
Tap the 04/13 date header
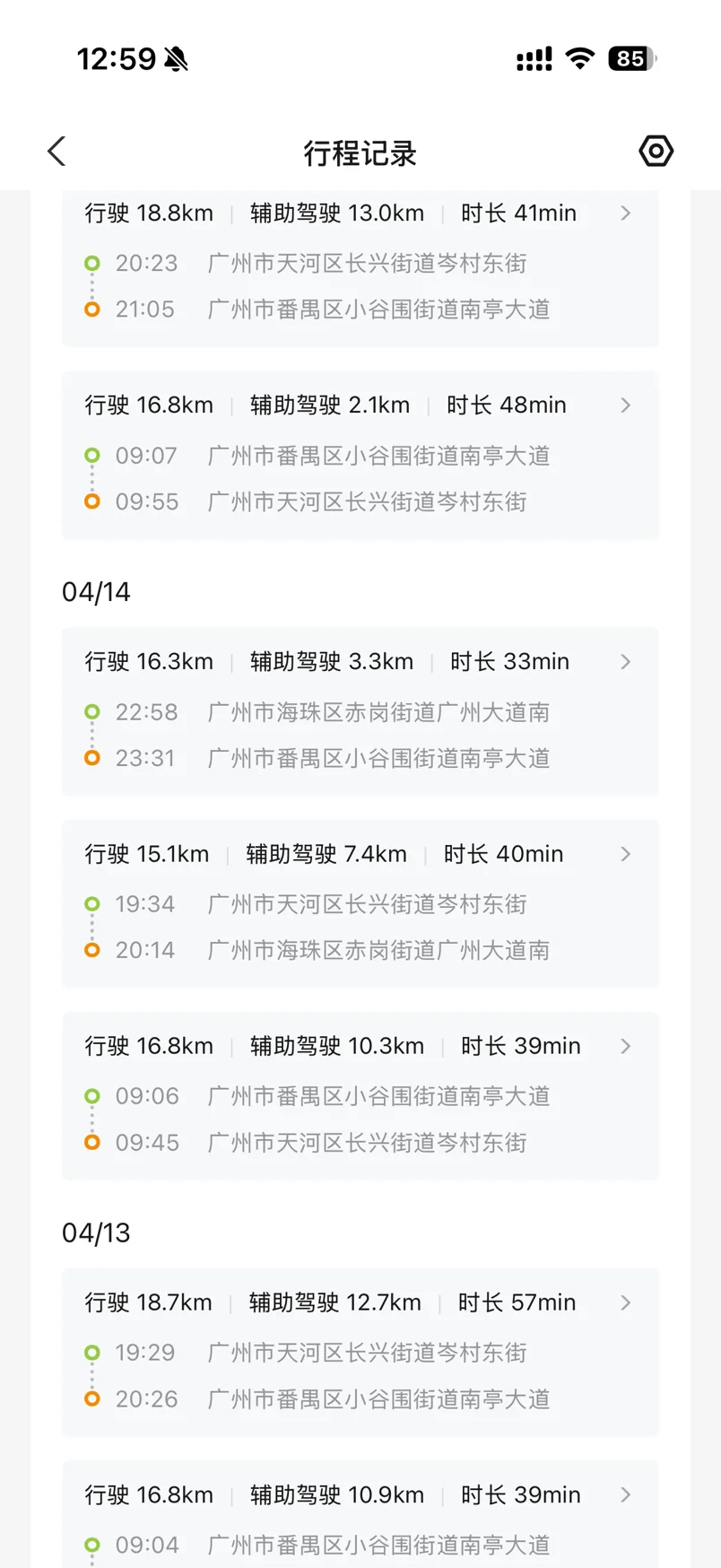96,1233
